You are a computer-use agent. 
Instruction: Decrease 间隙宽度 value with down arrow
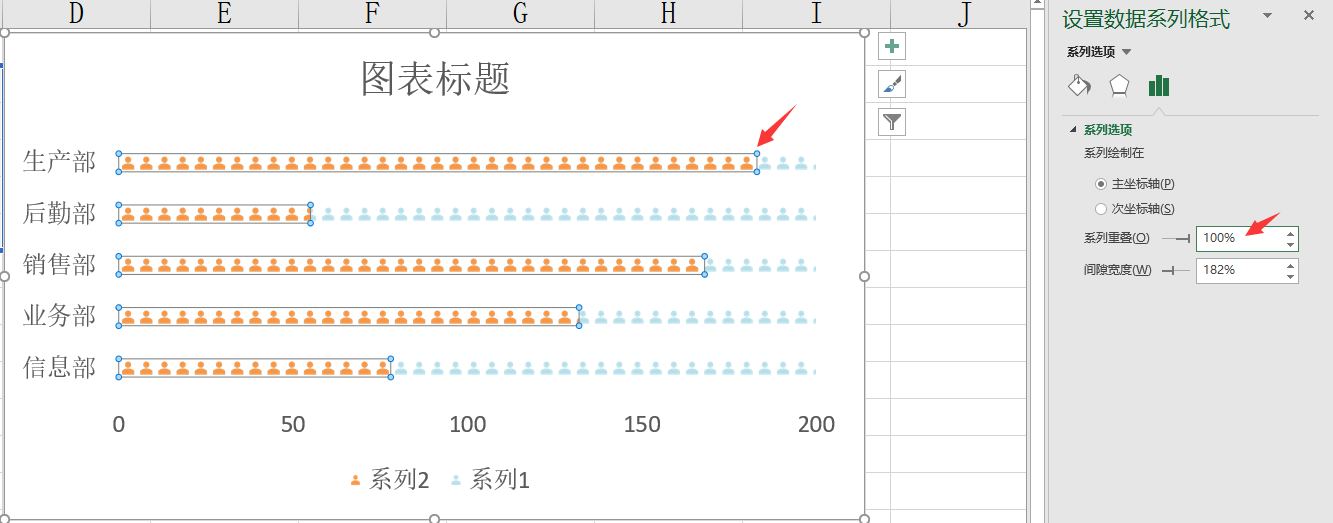(x=1291, y=276)
